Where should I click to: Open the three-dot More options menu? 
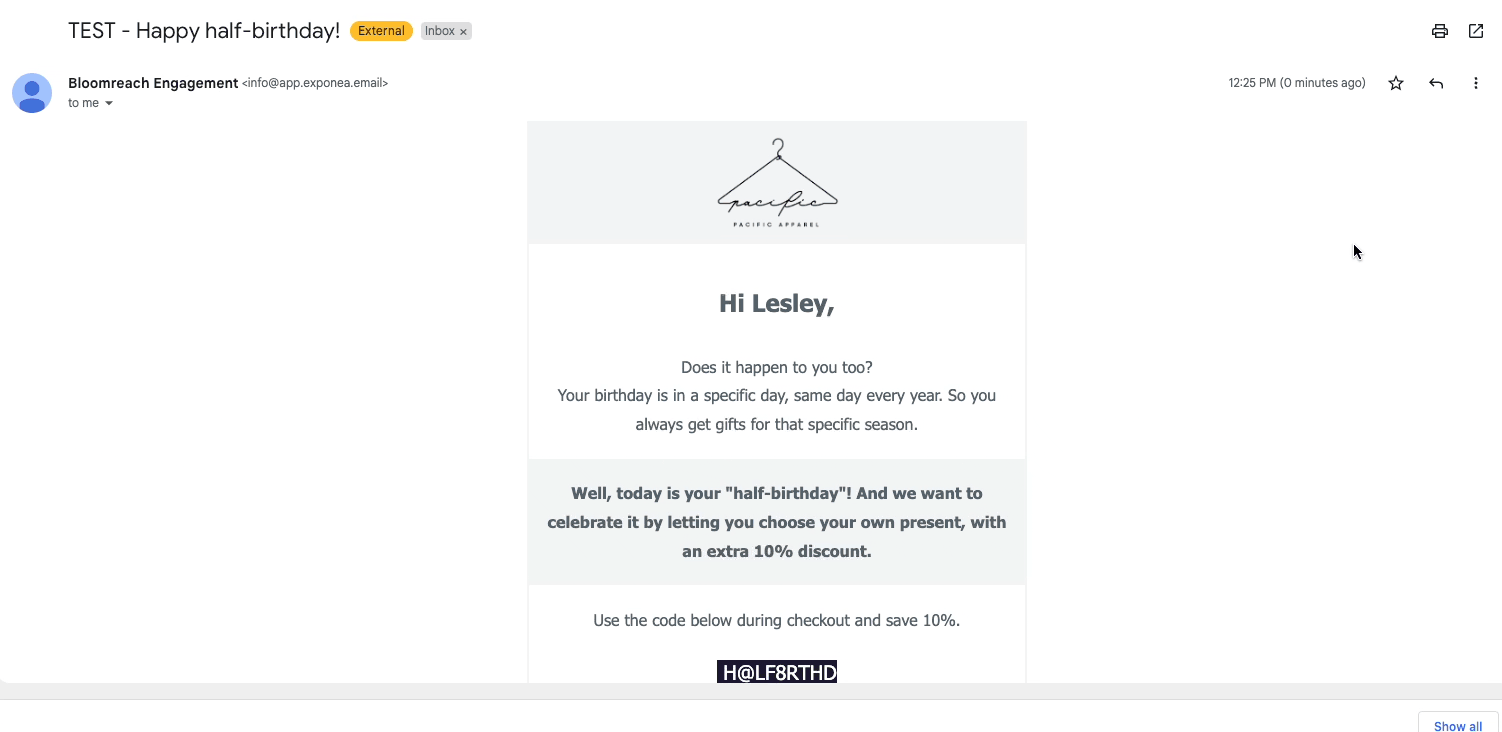[1476, 84]
